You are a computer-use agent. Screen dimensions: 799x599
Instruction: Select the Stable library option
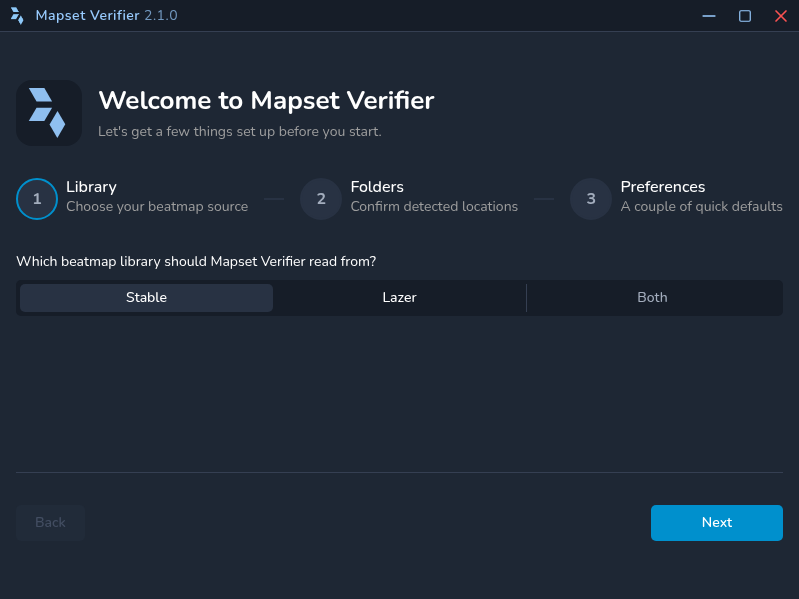[x=146, y=297]
